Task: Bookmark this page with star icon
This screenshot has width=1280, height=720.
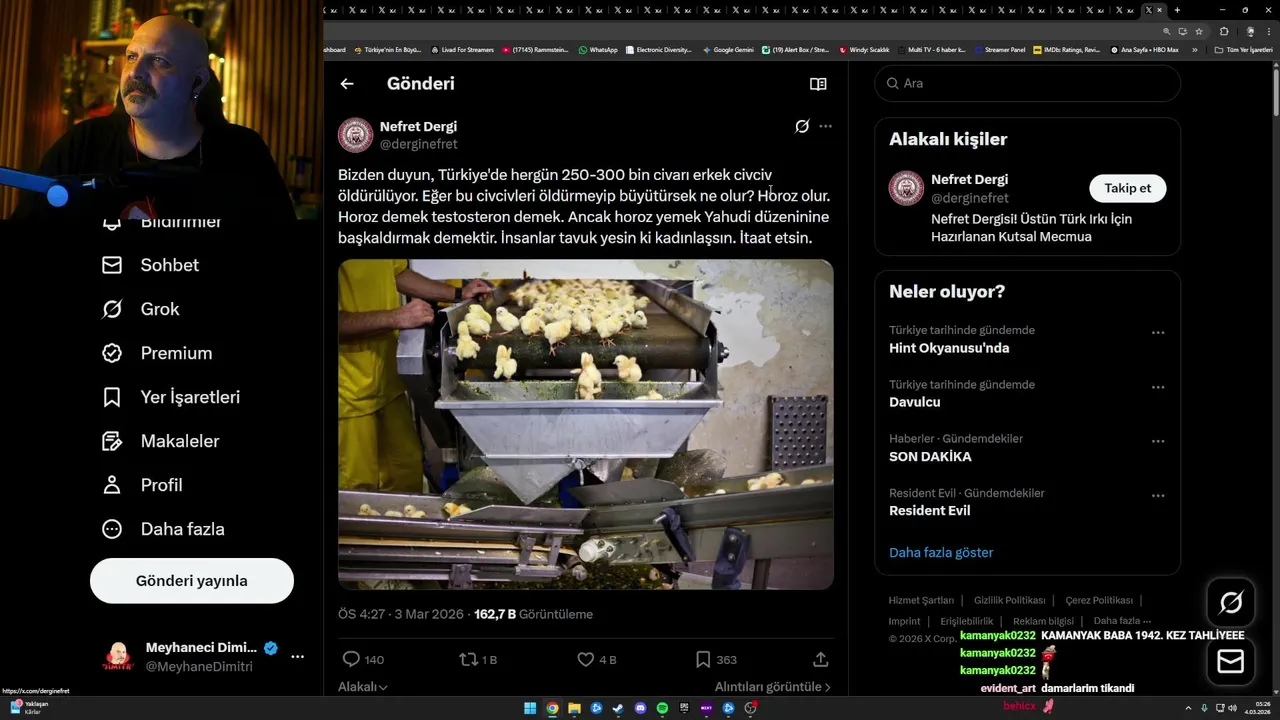Action: pyautogui.click(x=1199, y=31)
